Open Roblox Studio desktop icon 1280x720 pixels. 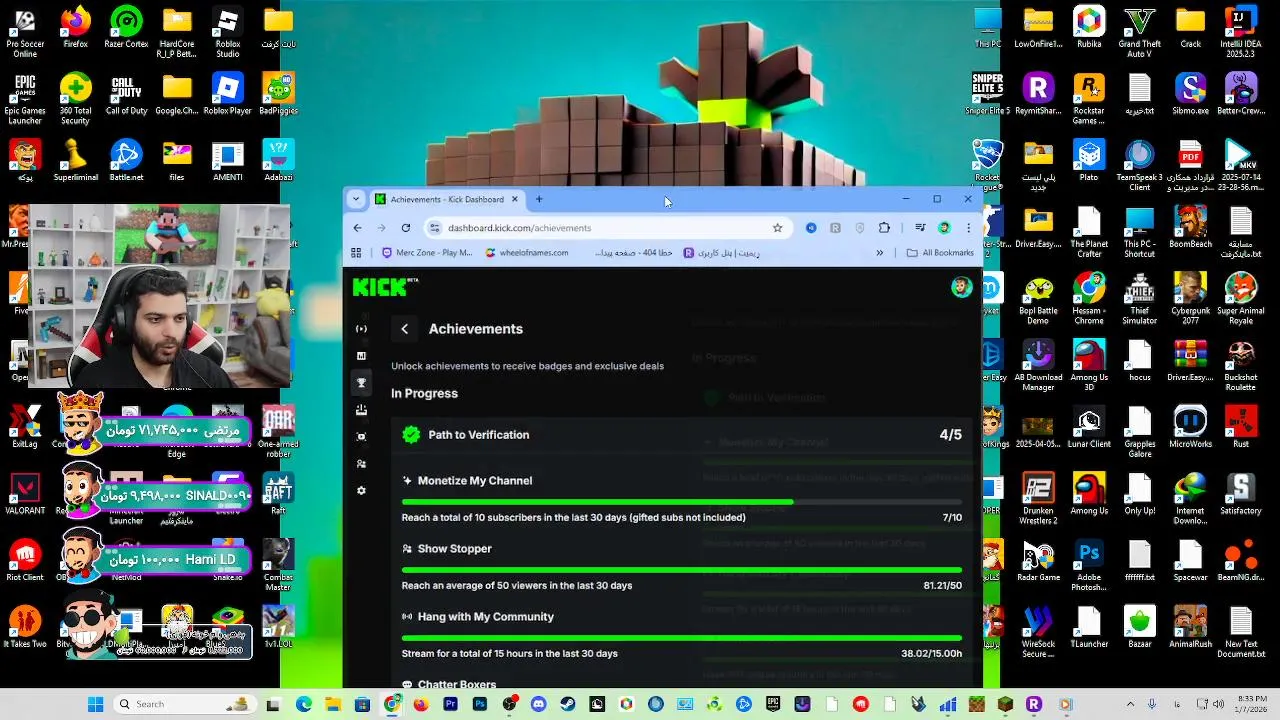(x=227, y=32)
